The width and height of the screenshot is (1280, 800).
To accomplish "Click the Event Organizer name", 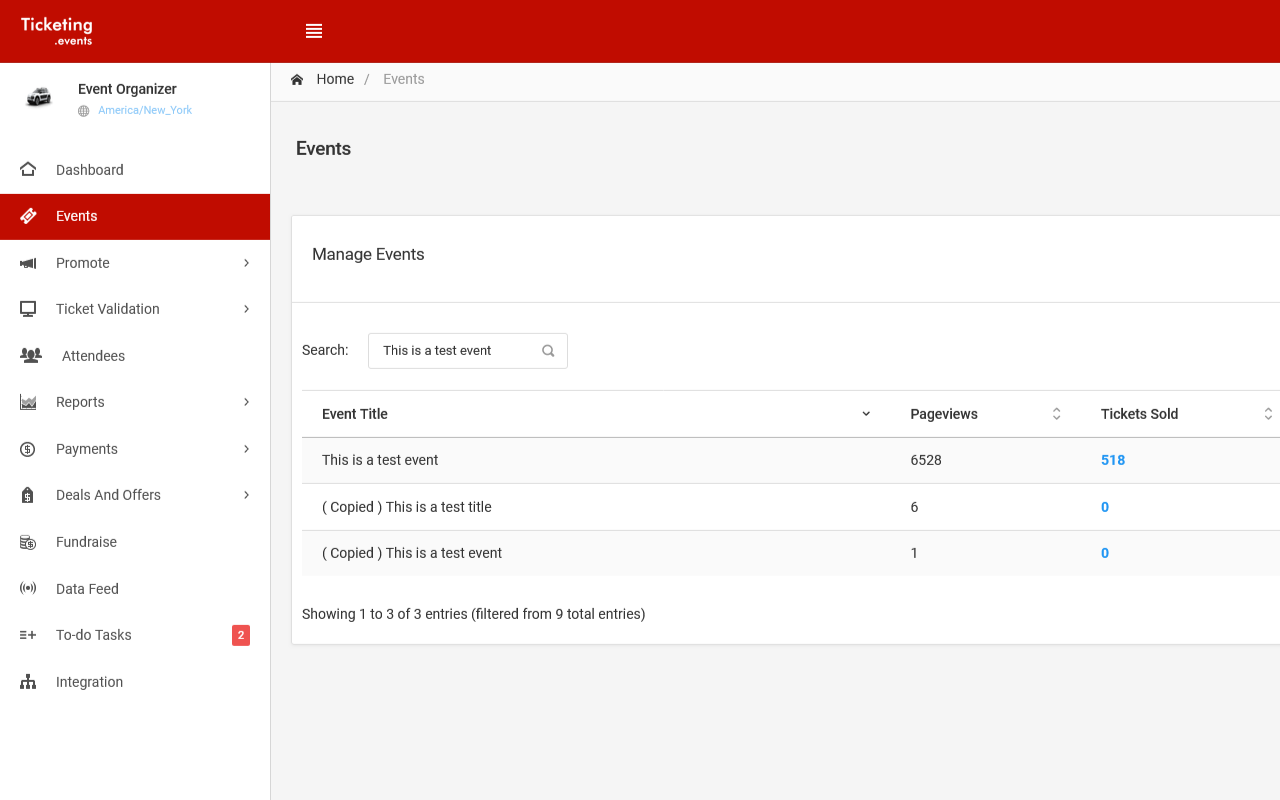I will point(127,89).
